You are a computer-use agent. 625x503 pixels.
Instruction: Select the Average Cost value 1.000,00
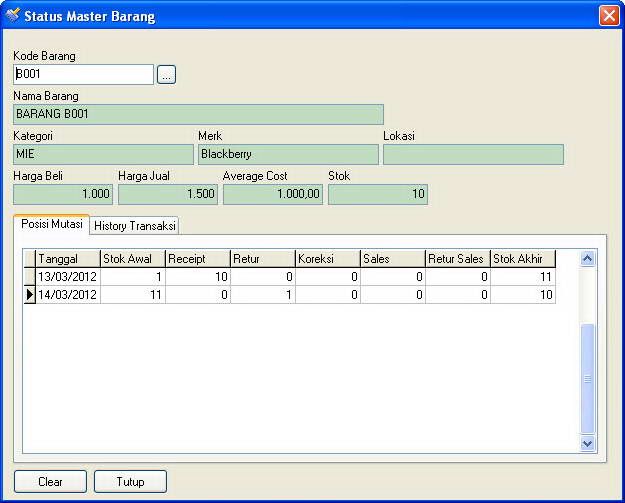click(x=273, y=194)
